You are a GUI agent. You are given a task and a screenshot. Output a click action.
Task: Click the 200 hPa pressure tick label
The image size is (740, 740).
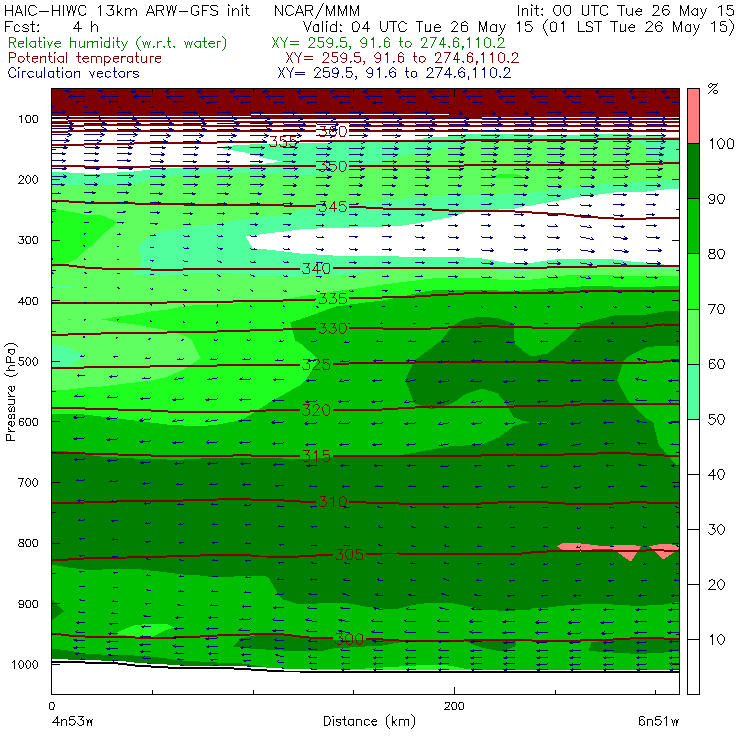click(x=28, y=179)
